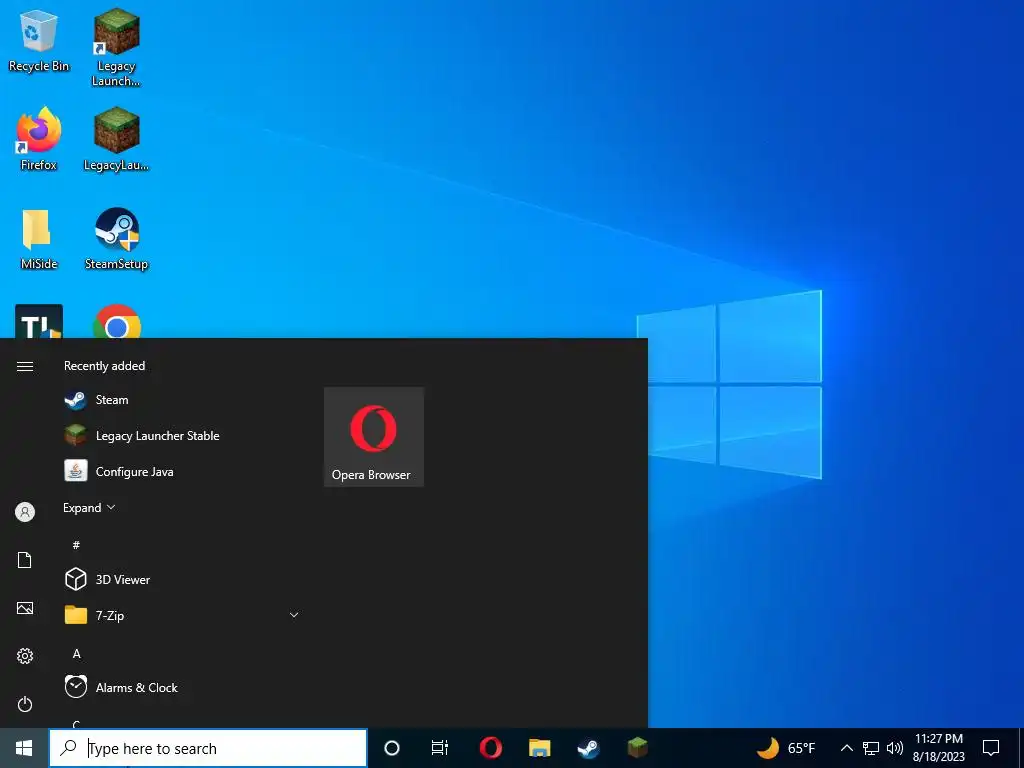Click the Power icon in Start

pos(25,705)
